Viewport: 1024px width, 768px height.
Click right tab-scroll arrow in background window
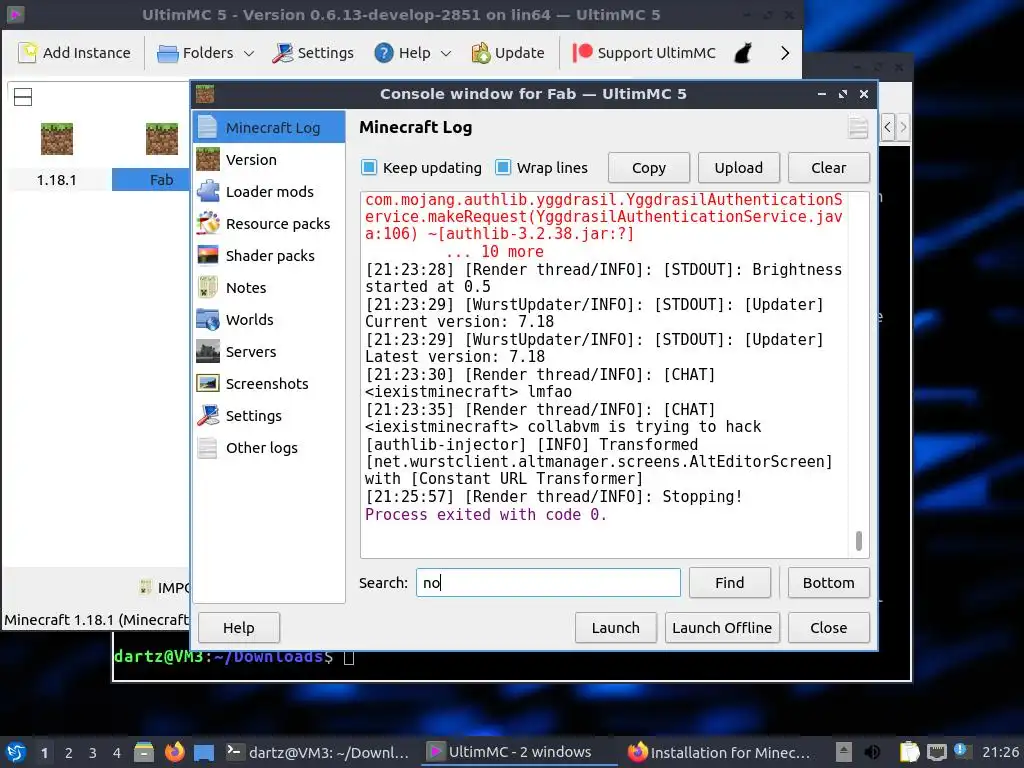pyautogui.click(x=903, y=127)
